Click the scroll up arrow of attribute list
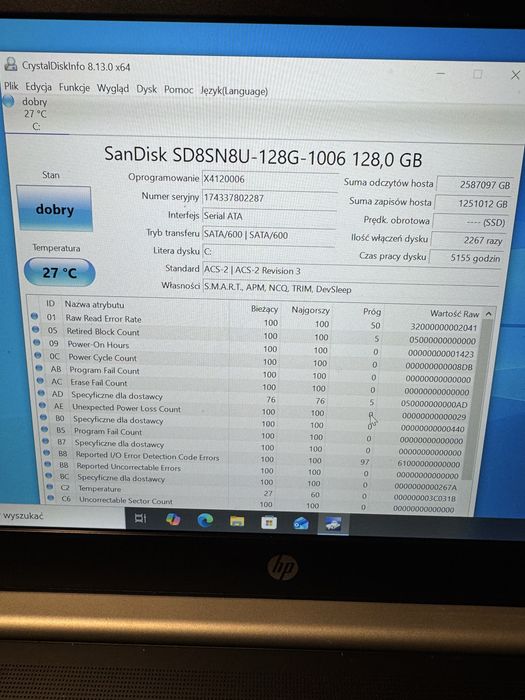525x700 pixels. 488,314
